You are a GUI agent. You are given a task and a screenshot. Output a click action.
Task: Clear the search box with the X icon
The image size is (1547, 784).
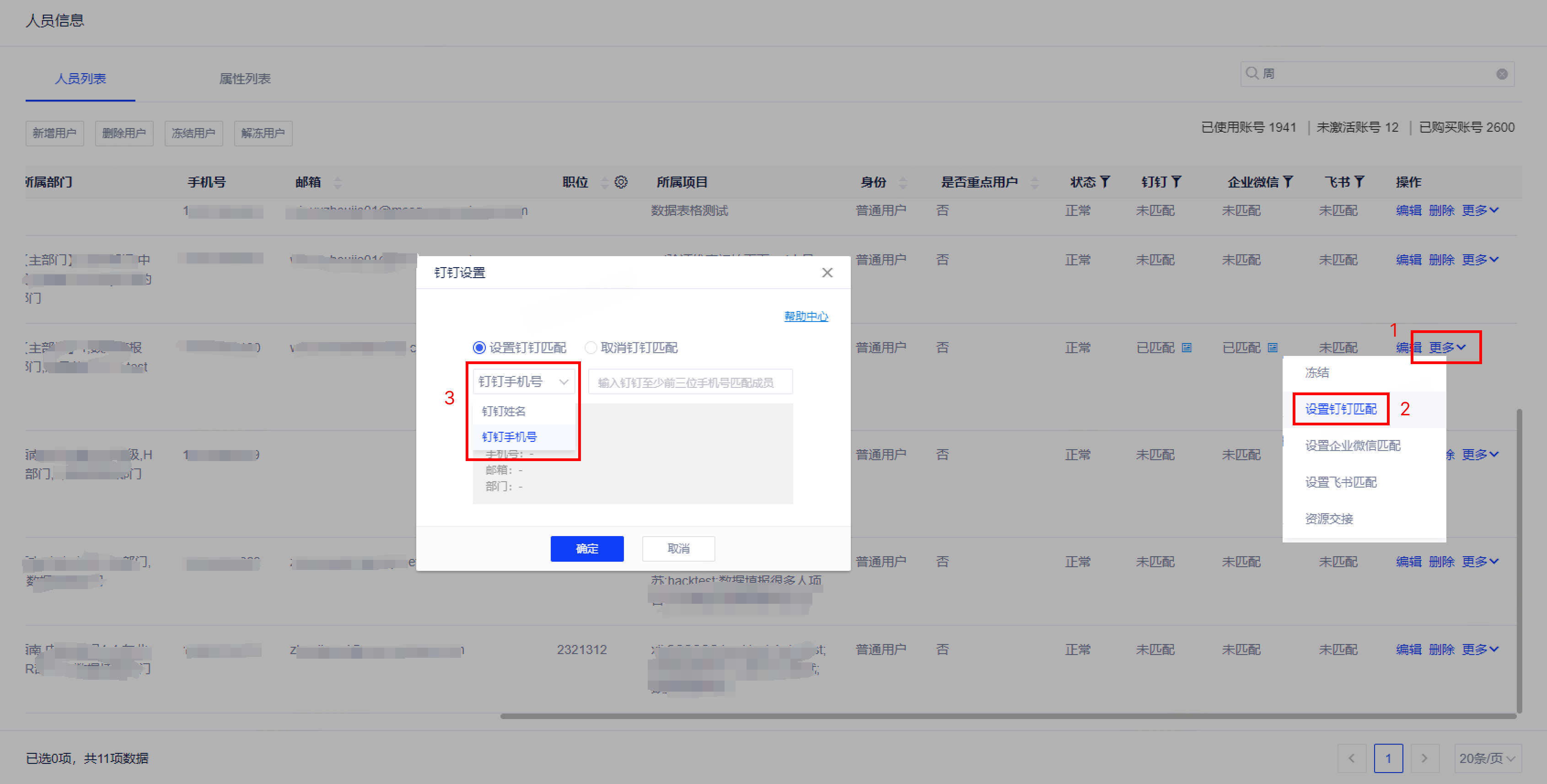pyautogui.click(x=1501, y=74)
